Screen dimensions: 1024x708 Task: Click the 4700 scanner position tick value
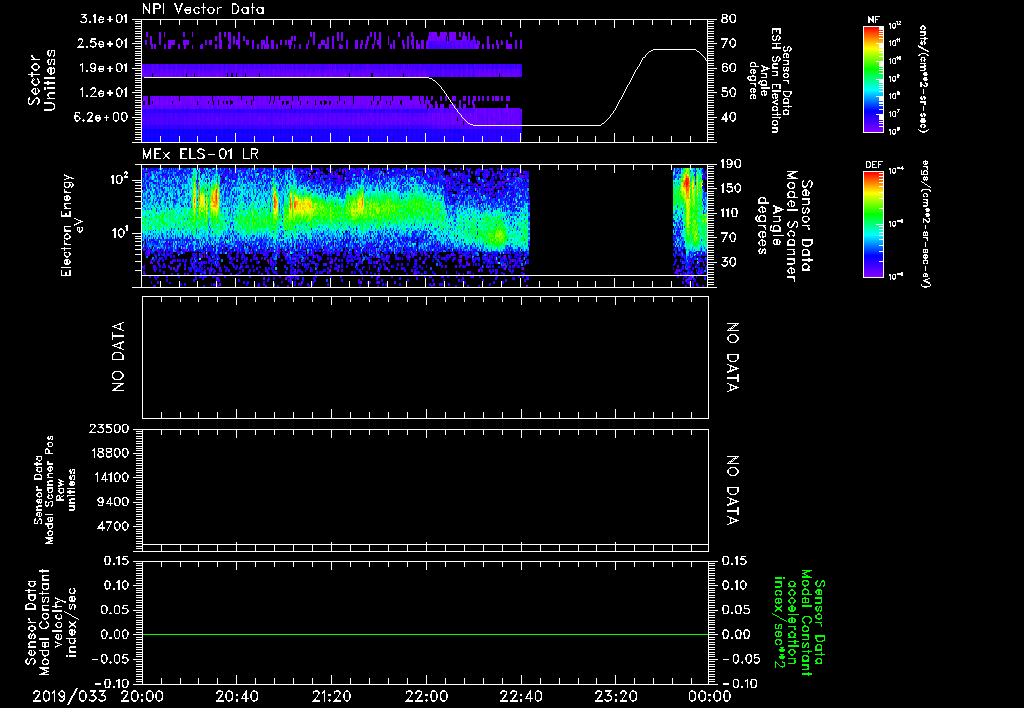(112, 526)
